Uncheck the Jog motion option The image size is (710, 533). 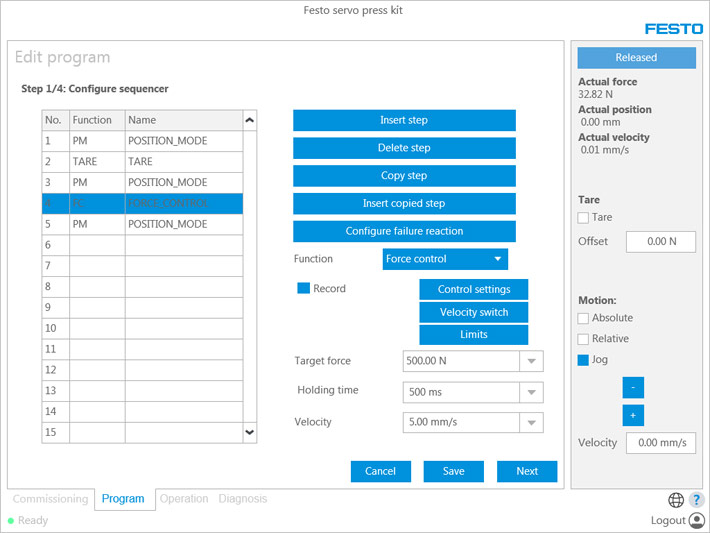pos(583,360)
